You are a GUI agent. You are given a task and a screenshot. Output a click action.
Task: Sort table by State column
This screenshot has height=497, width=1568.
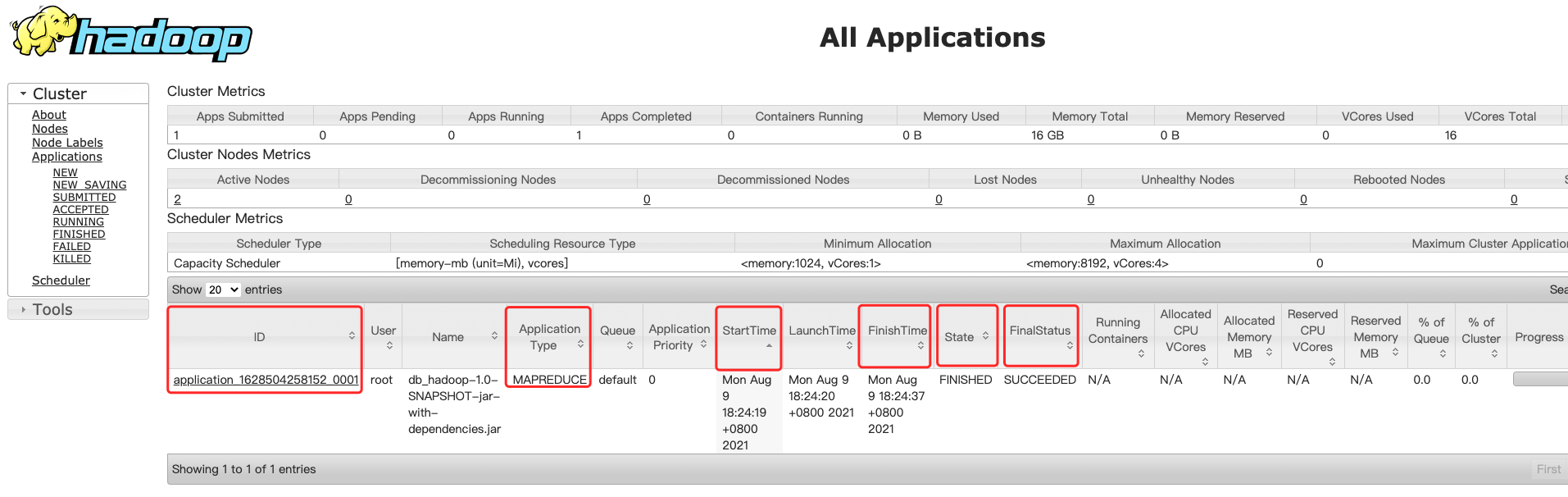tap(966, 337)
